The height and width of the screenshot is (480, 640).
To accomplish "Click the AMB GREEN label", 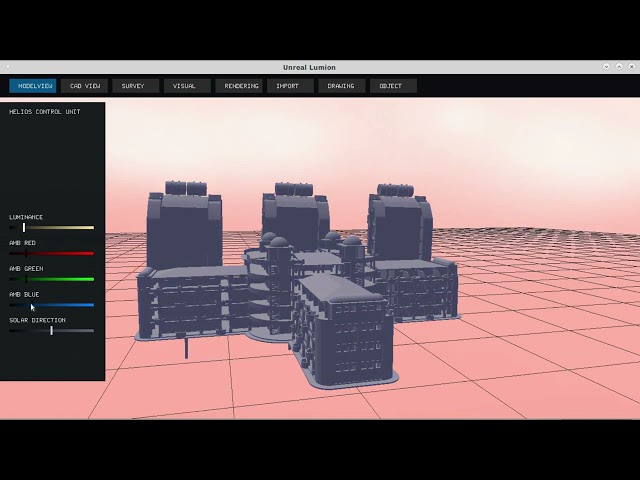I will [x=26, y=269].
